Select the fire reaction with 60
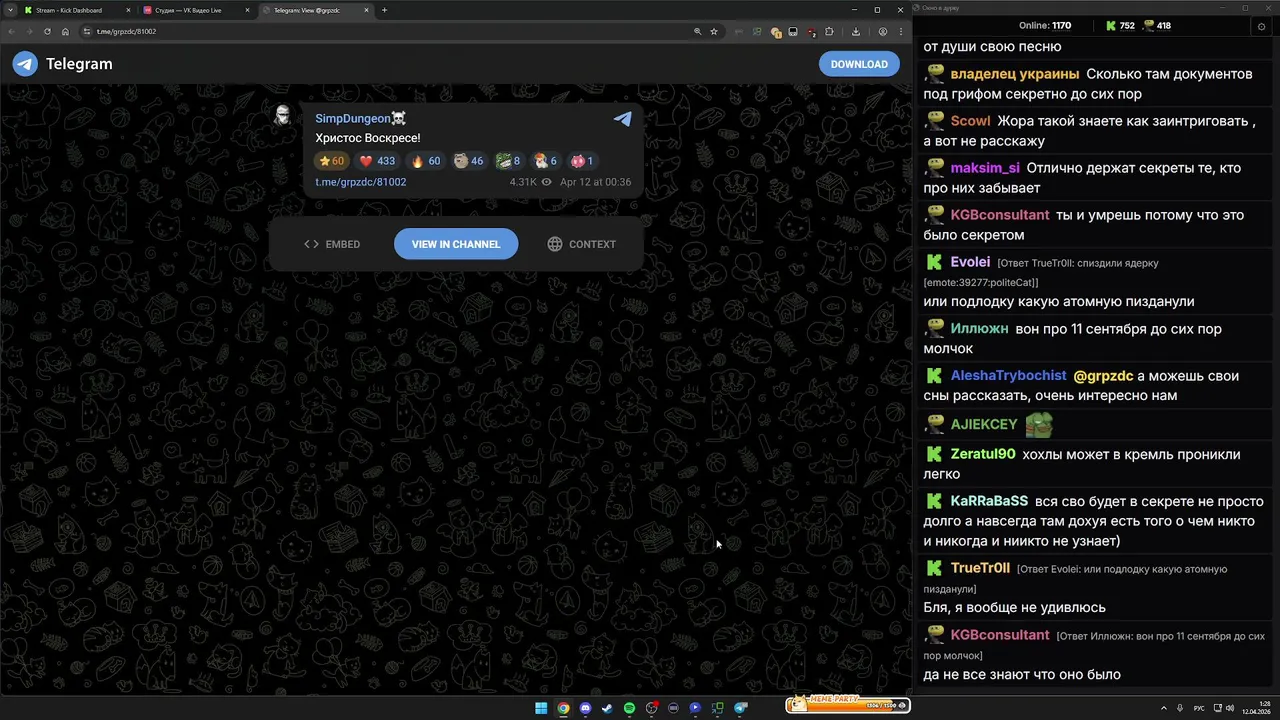This screenshot has height=720, width=1280. [426, 161]
